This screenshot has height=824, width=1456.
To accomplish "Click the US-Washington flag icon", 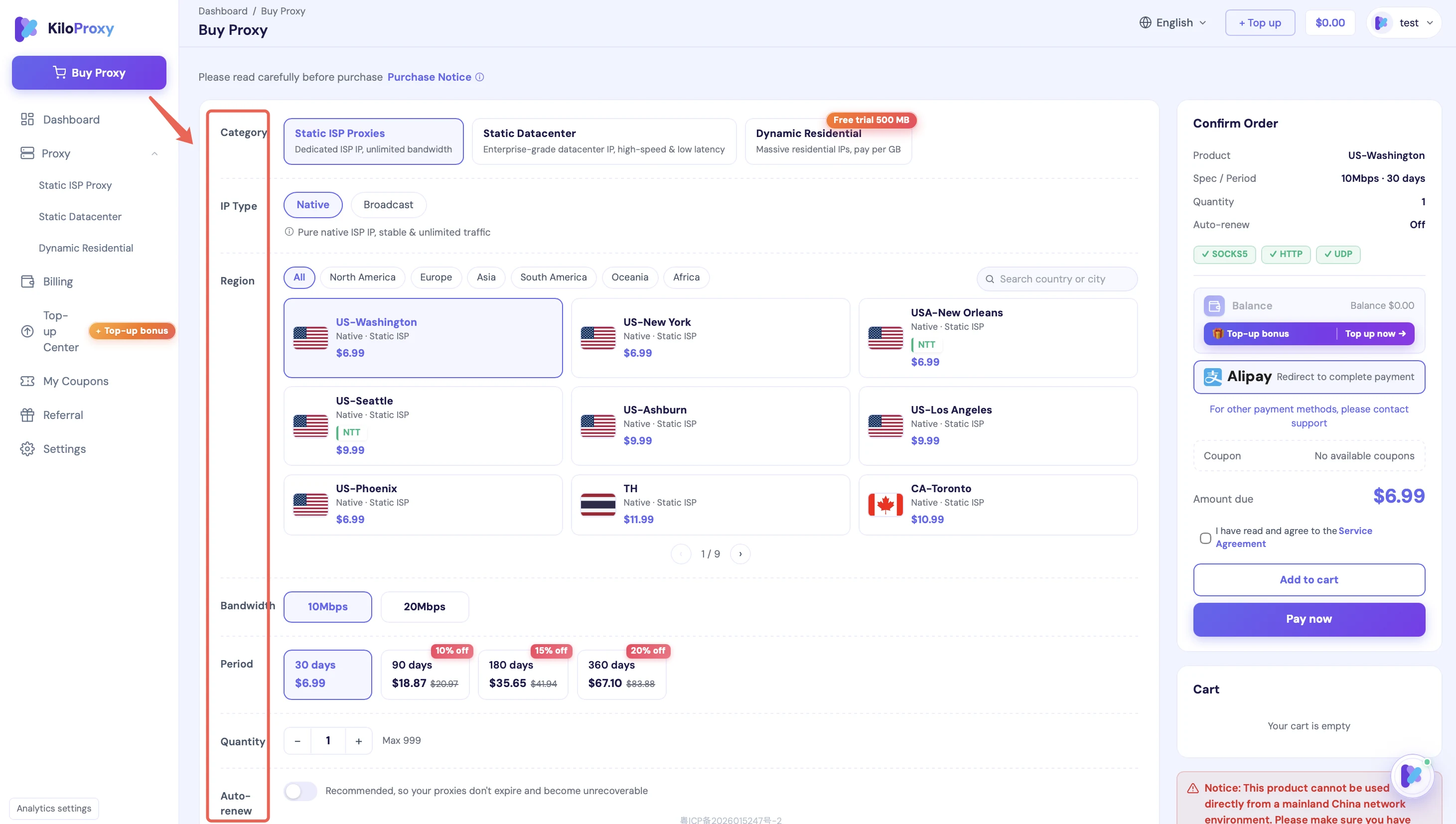I will (x=310, y=338).
